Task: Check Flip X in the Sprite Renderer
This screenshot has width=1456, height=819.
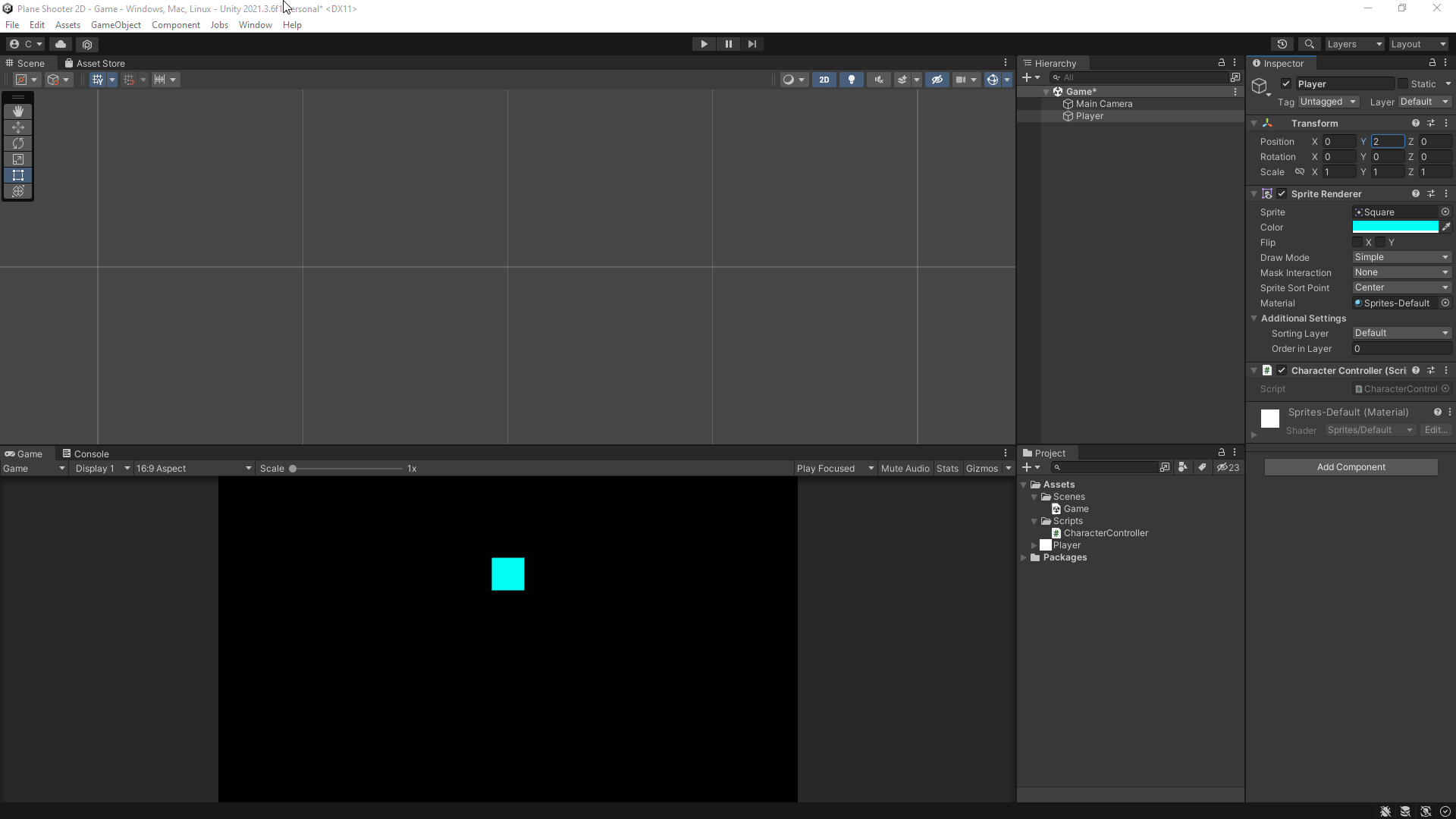Action: tap(1358, 242)
